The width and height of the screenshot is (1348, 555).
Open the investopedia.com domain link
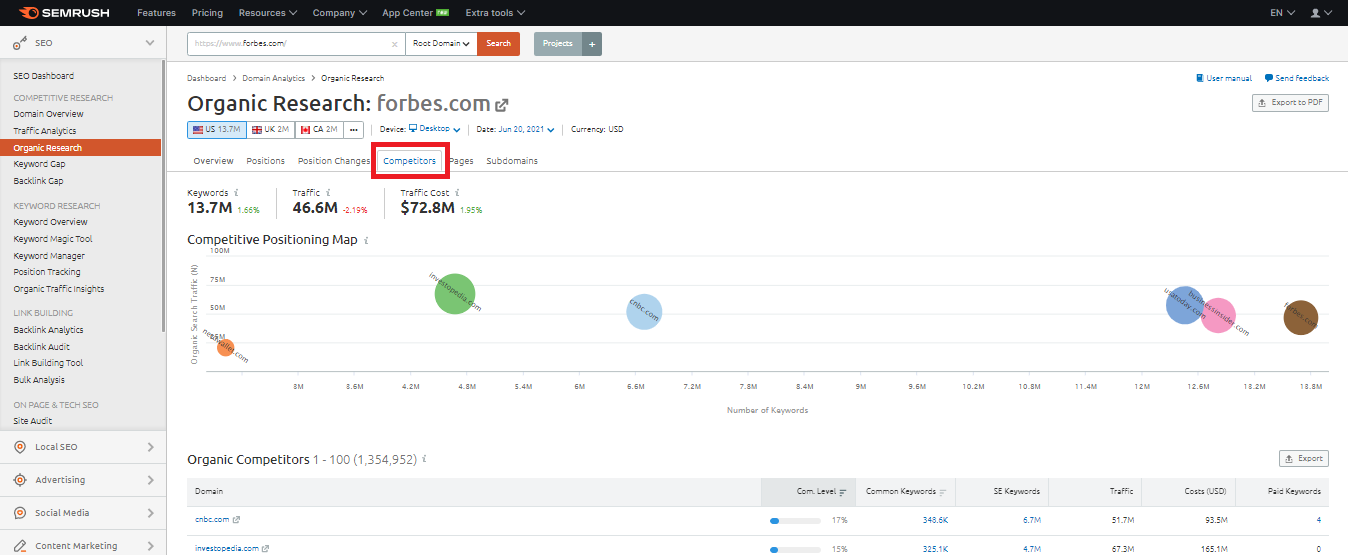(x=227, y=548)
